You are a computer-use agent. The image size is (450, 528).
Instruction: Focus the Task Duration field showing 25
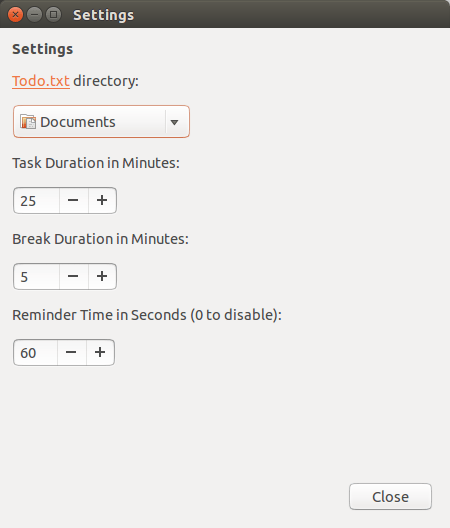(x=36, y=201)
